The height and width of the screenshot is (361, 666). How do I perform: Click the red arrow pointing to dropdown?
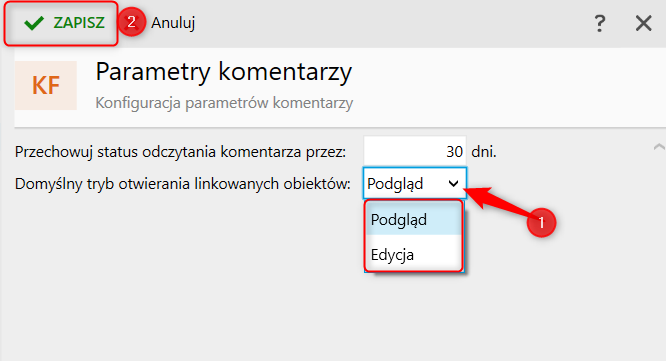tap(497, 200)
